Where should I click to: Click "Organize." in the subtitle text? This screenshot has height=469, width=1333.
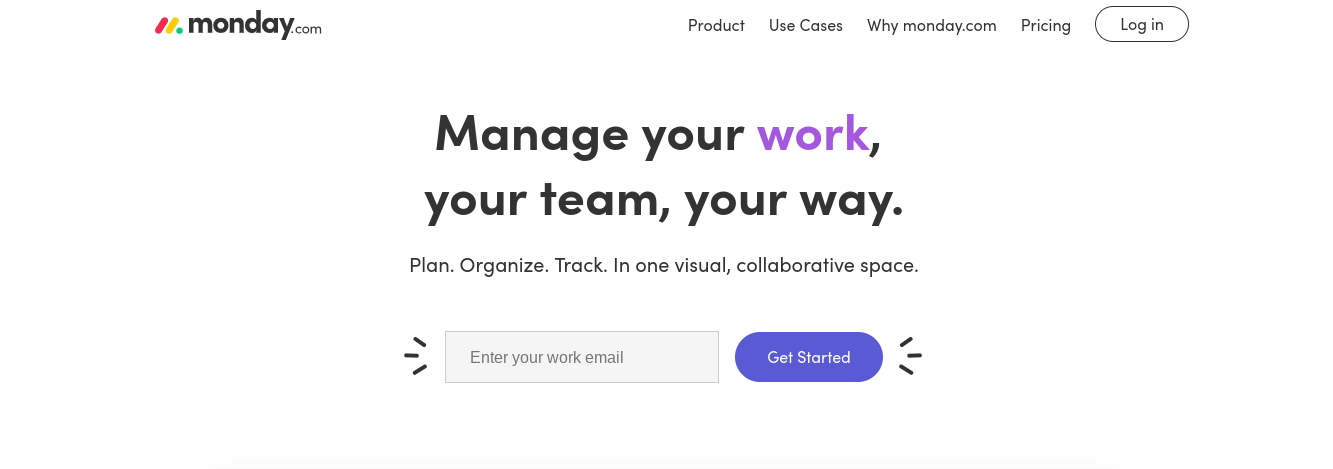503,265
